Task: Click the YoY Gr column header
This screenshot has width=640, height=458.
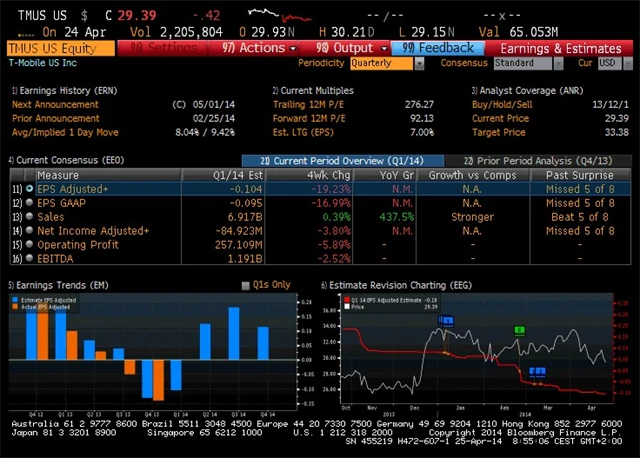Action: coord(384,175)
